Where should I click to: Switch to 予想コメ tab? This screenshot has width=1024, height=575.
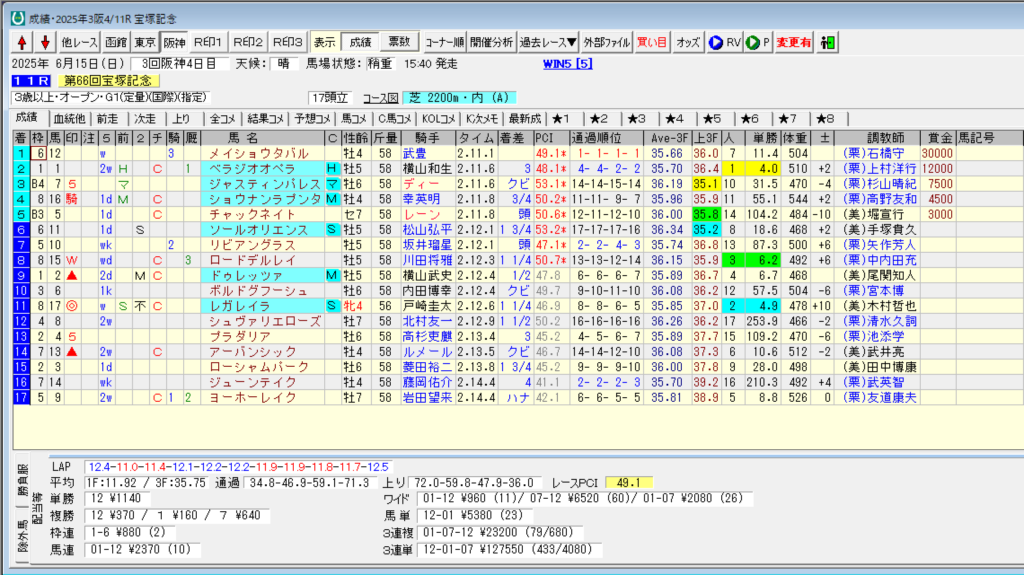(x=312, y=119)
